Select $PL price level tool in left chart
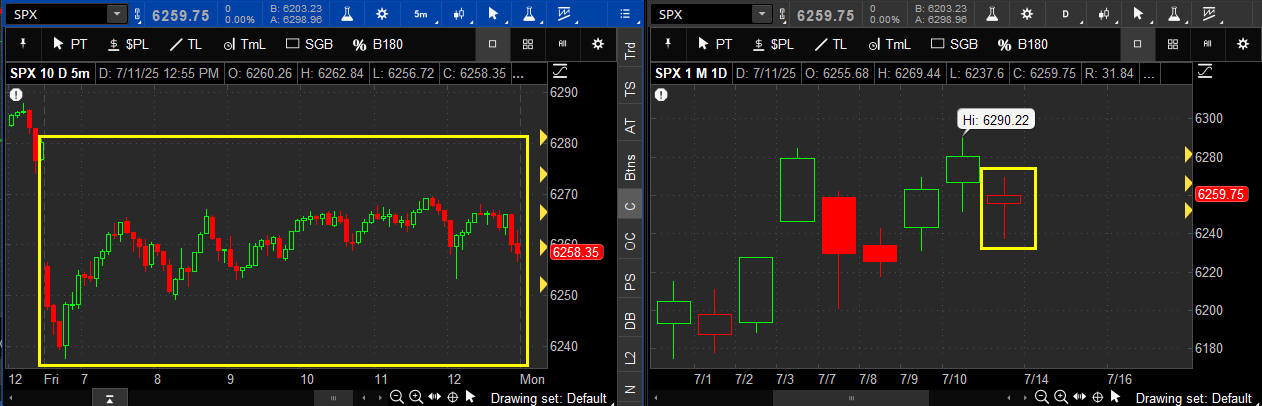Screen dimensions: 1262x406 tap(131, 44)
